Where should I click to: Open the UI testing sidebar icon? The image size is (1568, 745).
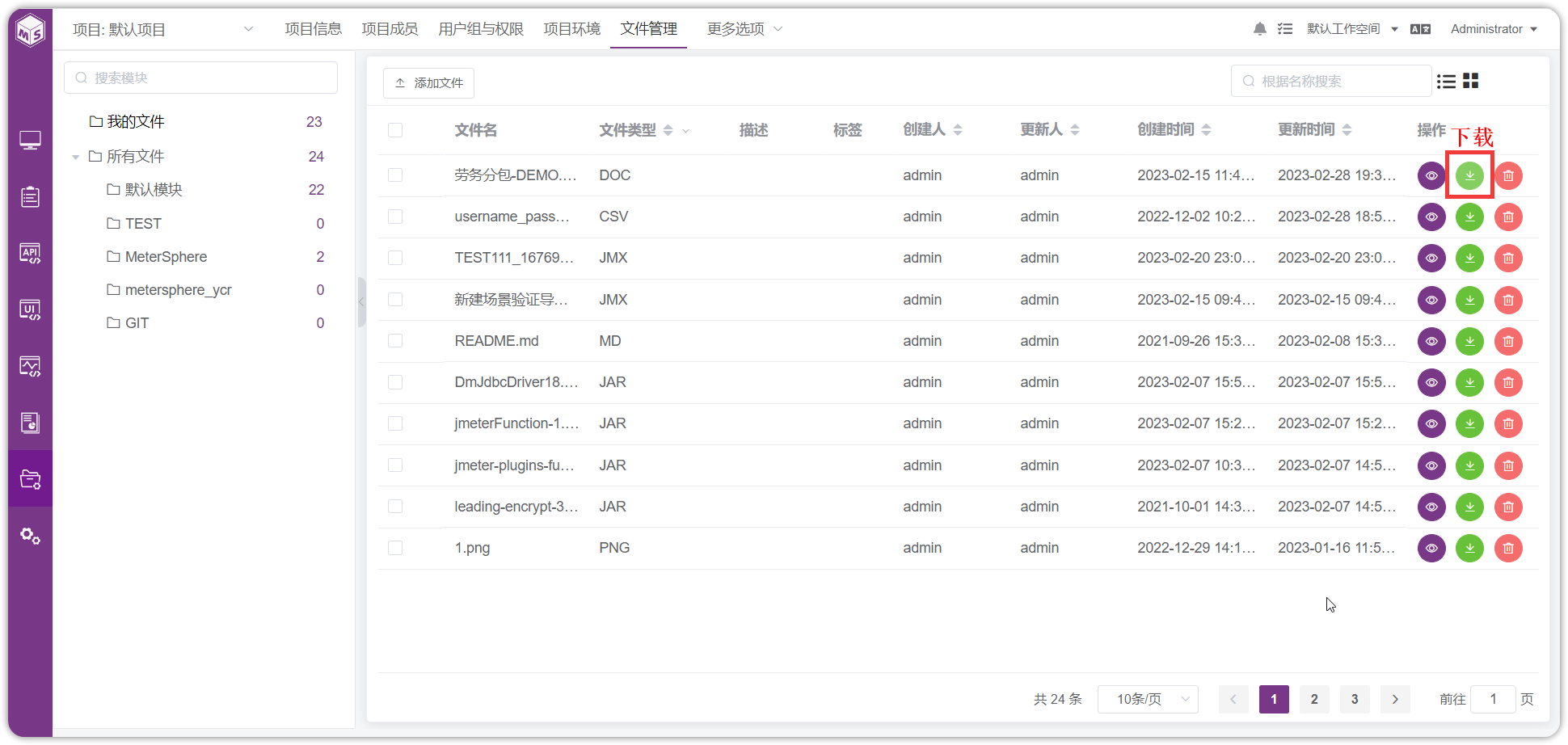click(x=30, y=310)
